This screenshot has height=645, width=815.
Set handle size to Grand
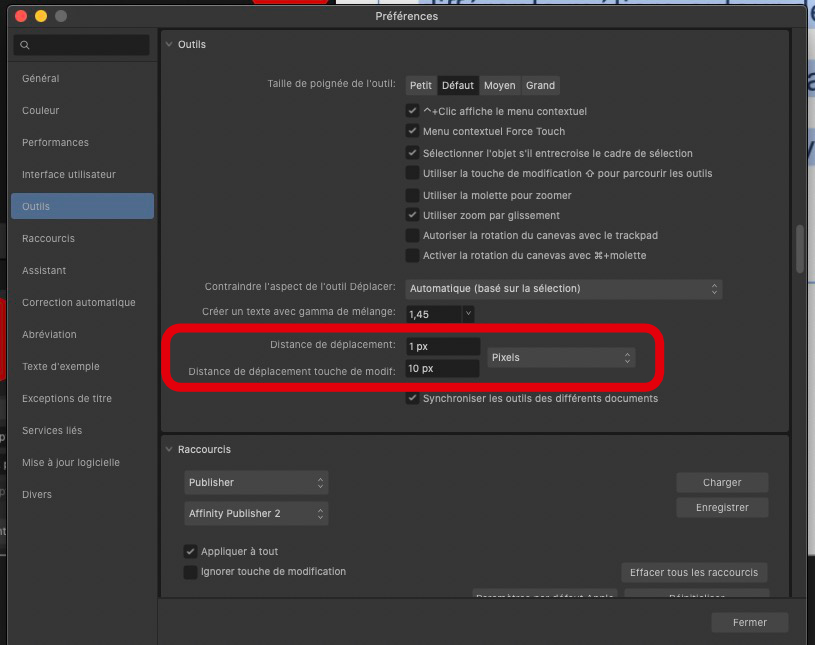point(540,85)
